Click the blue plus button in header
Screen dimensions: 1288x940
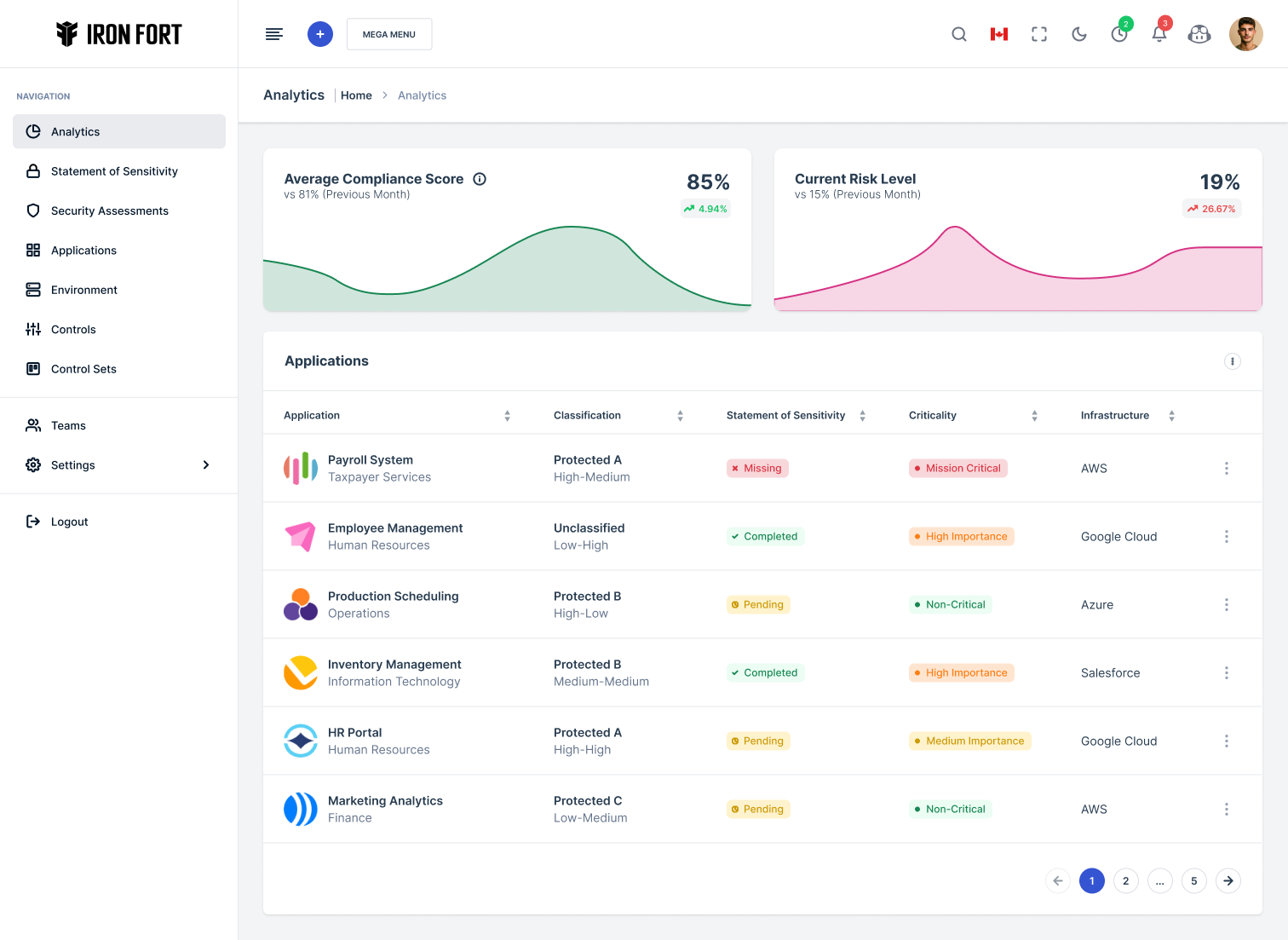(320, 34)
